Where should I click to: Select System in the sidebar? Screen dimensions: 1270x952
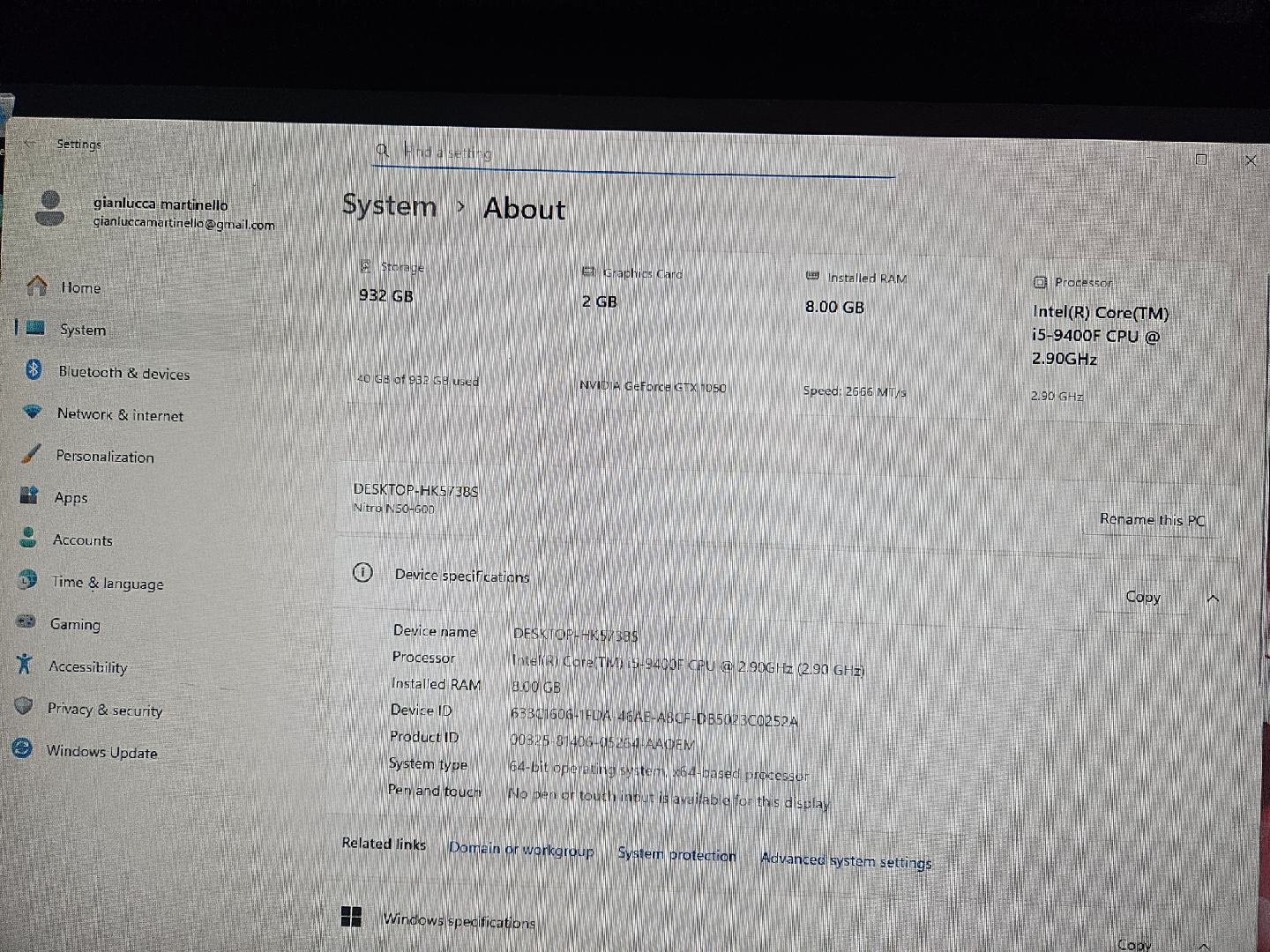click(x=83, y=330)
